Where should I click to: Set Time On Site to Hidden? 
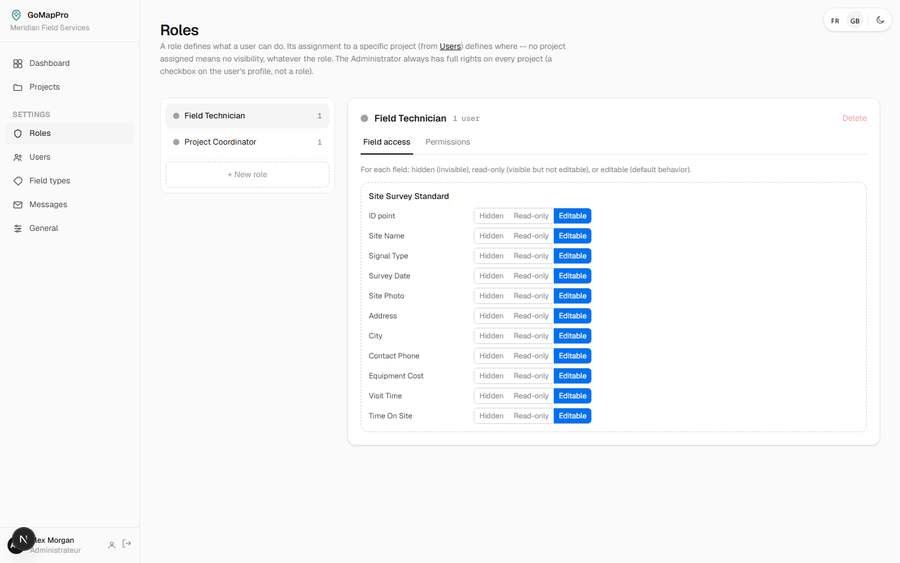click(491, 417)
